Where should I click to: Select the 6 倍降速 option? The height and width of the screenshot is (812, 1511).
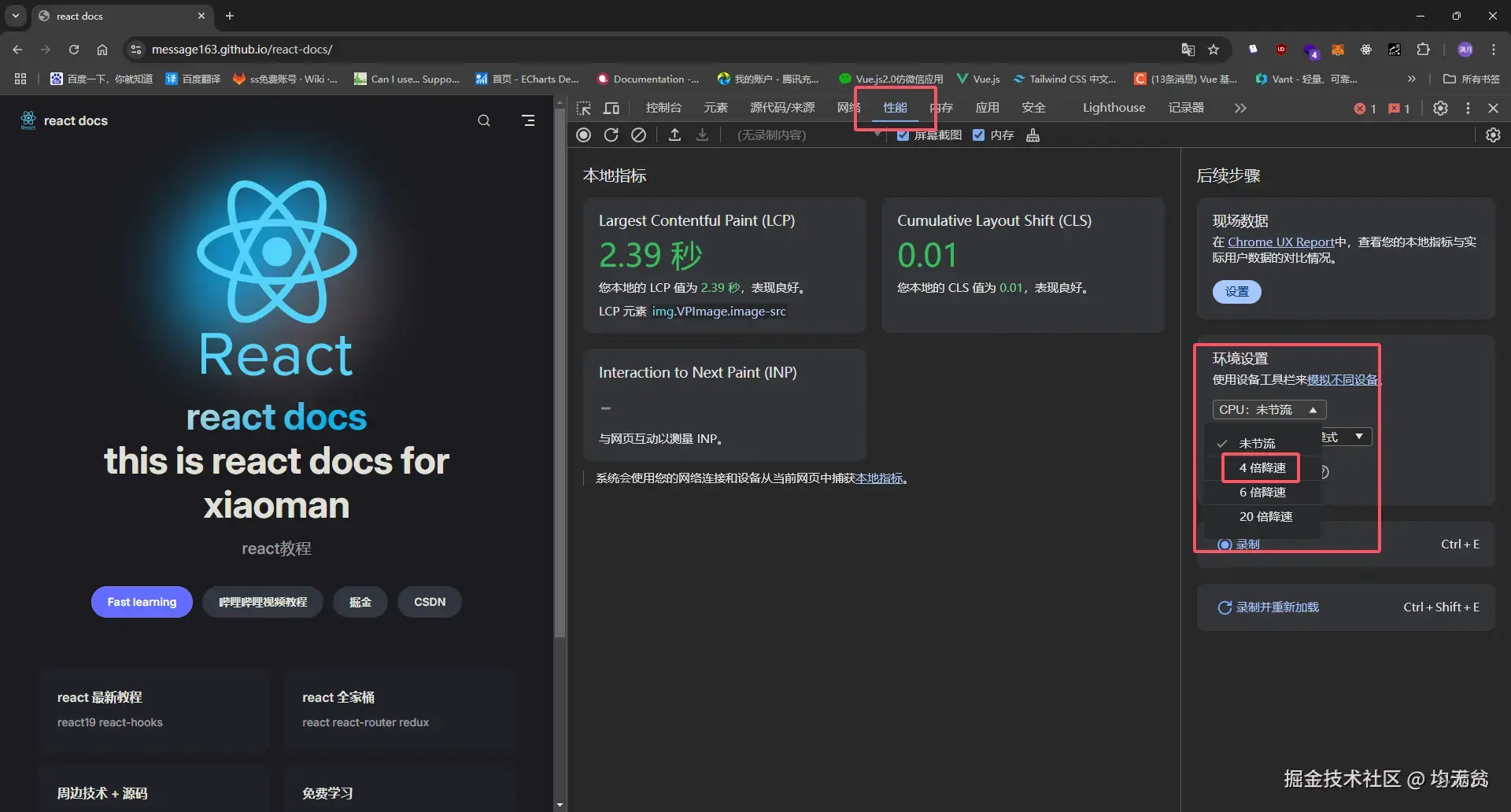pyautogui.click(x=1263, y=493)
